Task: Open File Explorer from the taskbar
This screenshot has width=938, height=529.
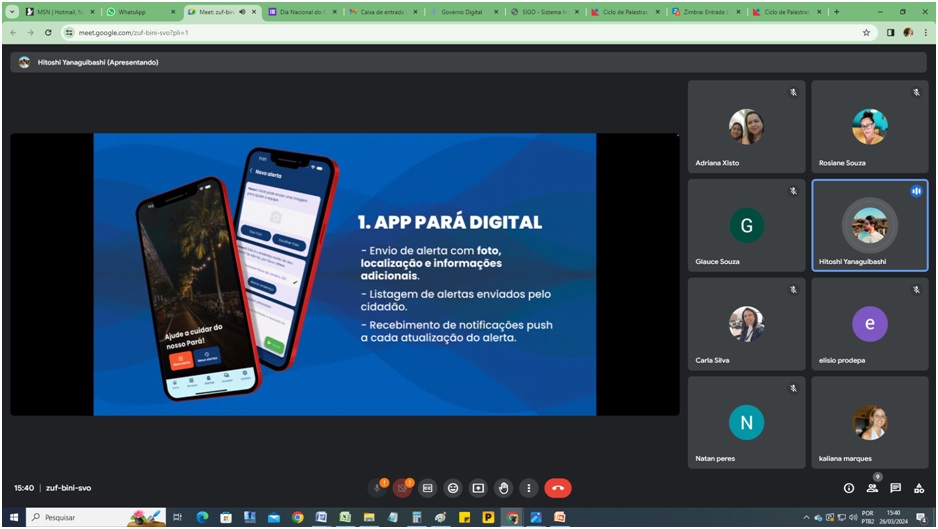Action: 369,518
